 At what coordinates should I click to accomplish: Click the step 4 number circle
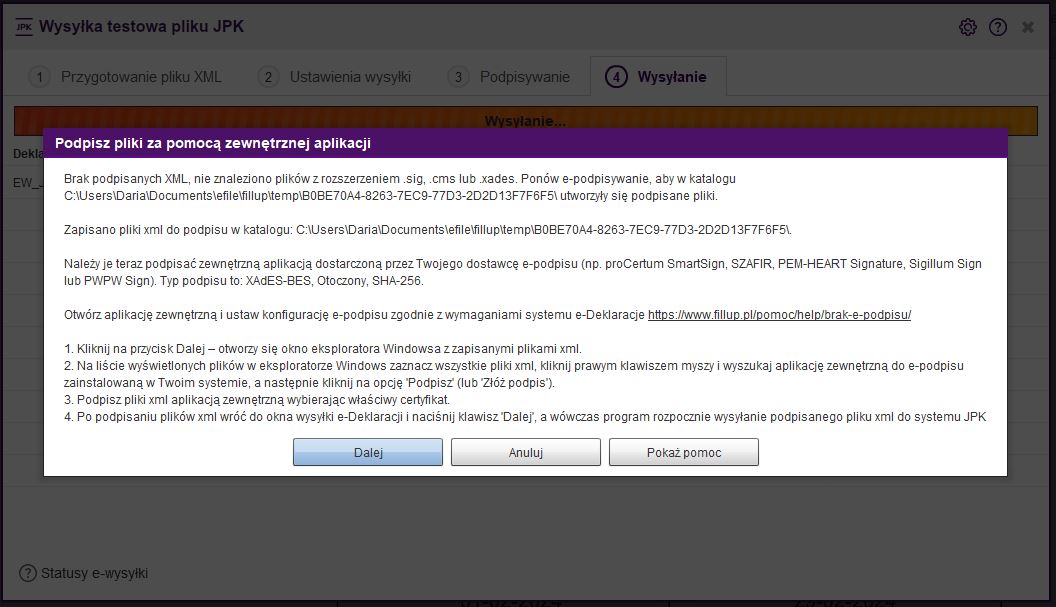[616, 77]
